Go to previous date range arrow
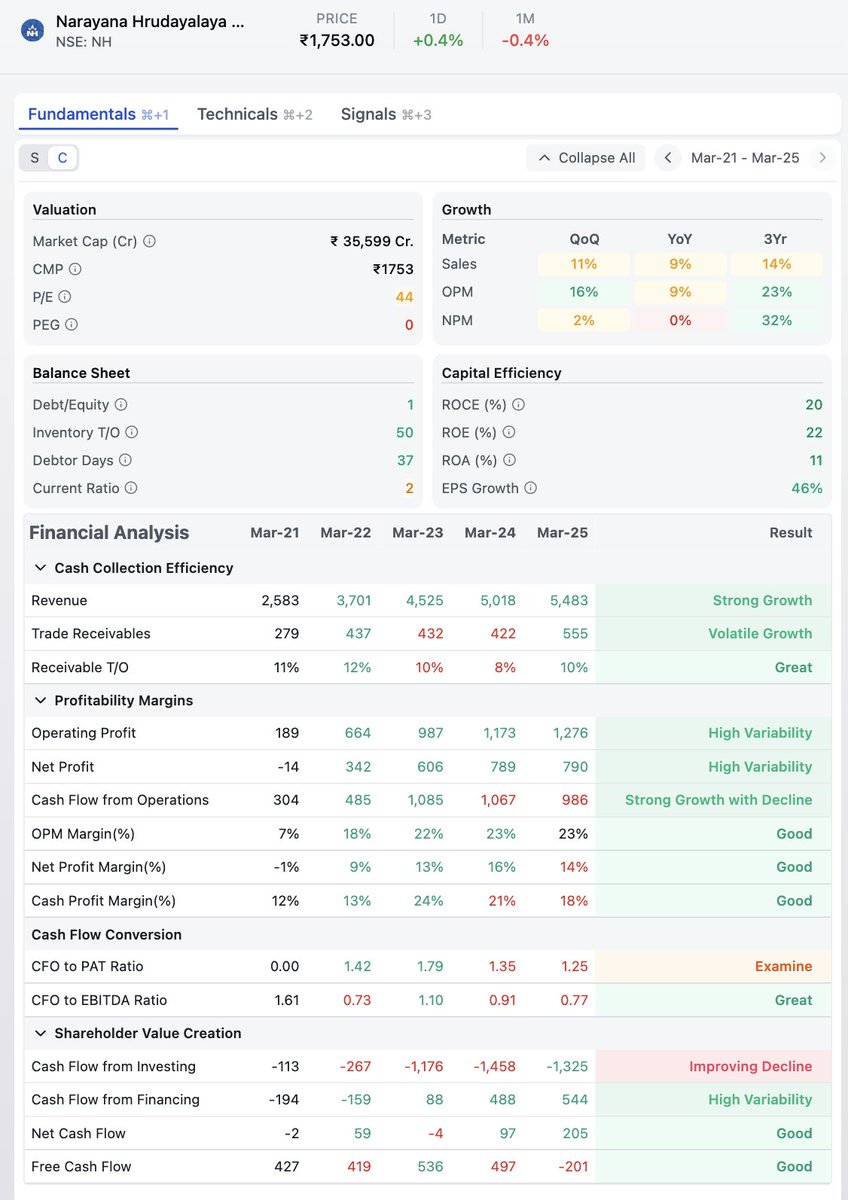 [x=668, y=158]
